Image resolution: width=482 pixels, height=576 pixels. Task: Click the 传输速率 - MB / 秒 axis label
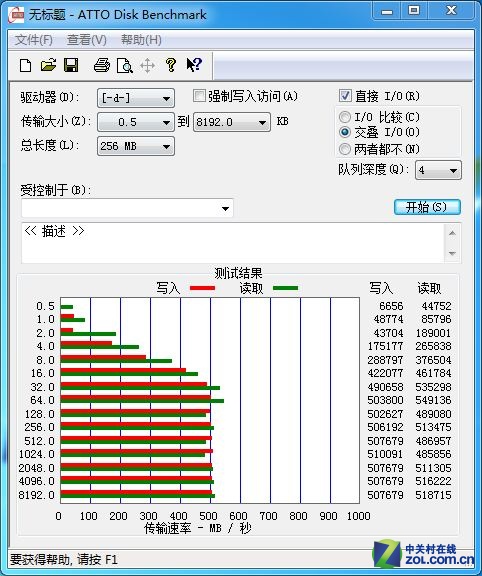(x=198, y=528)
